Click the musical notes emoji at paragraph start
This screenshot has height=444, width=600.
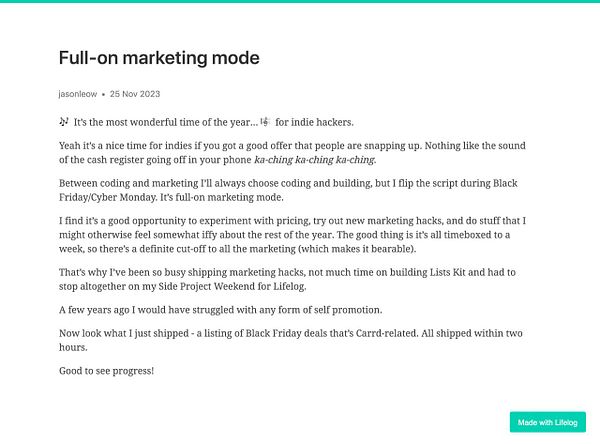(64, 122)
